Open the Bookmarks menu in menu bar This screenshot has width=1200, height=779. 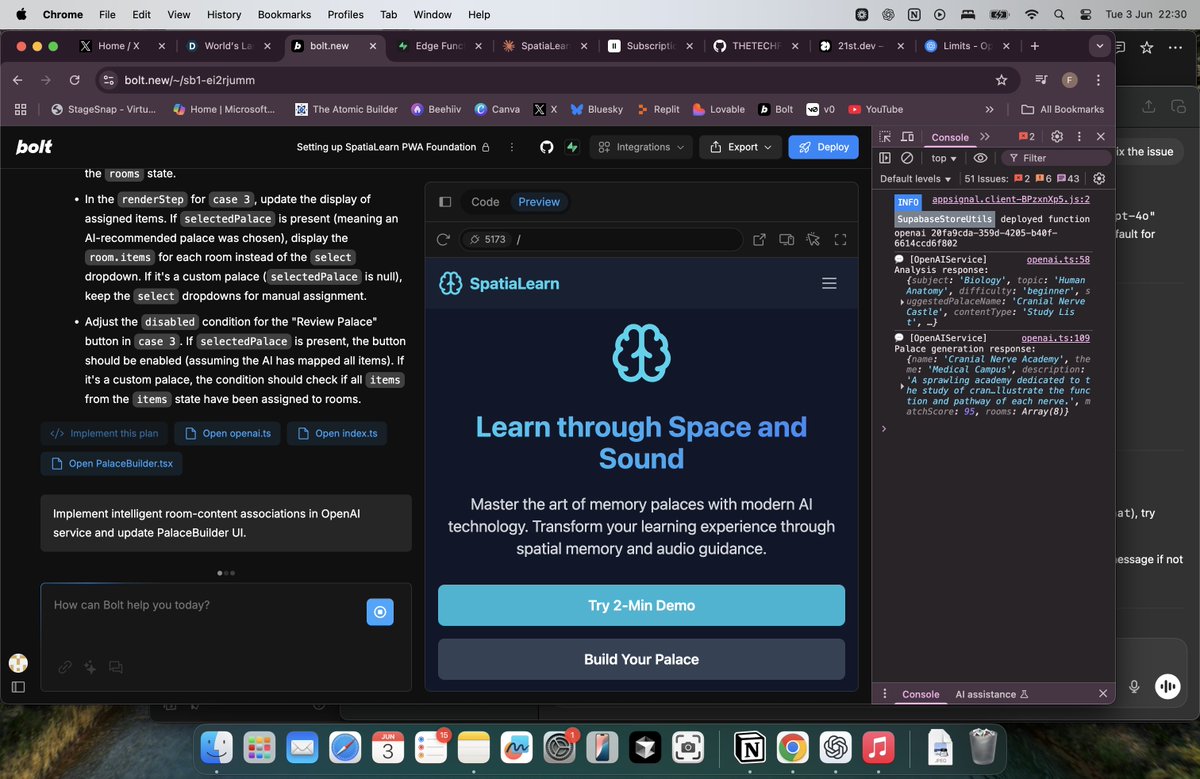[284, 15]
